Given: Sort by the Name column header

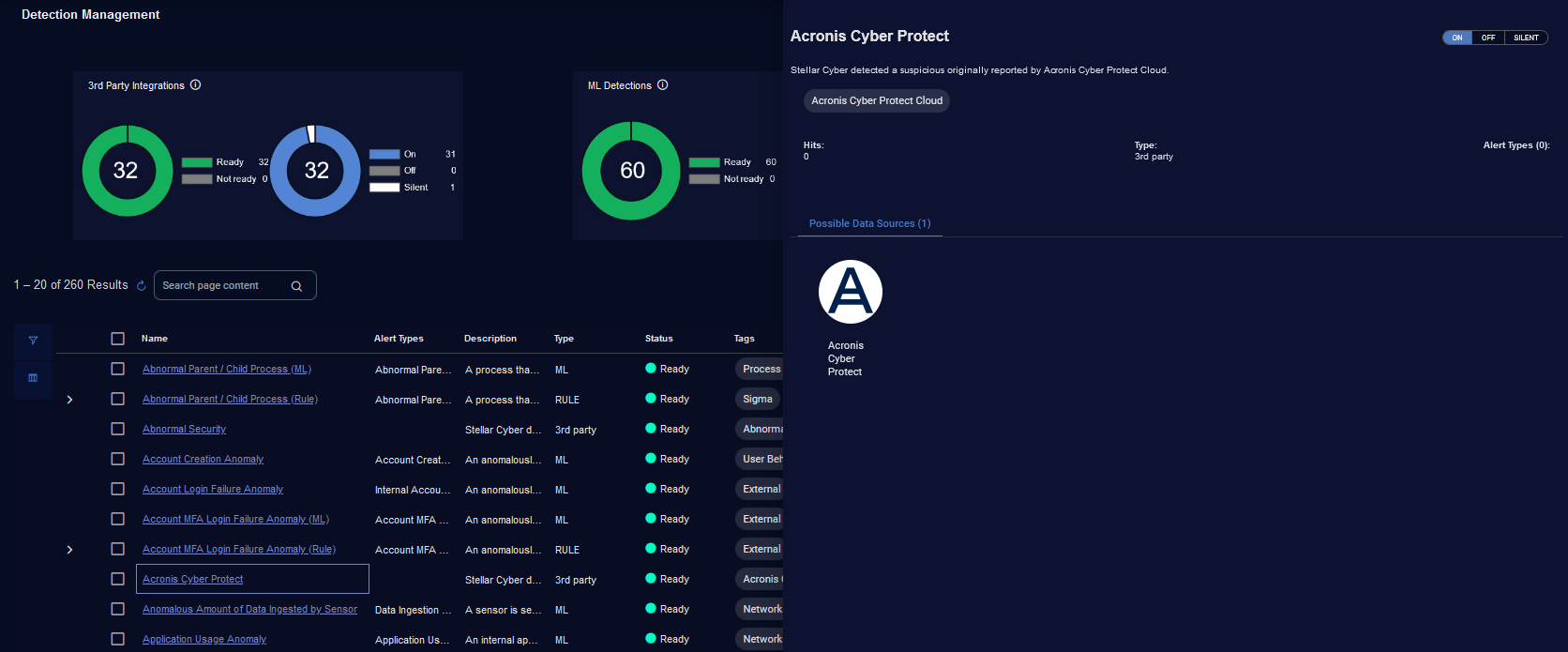Looking at the screenshot, I should [155, 339].
